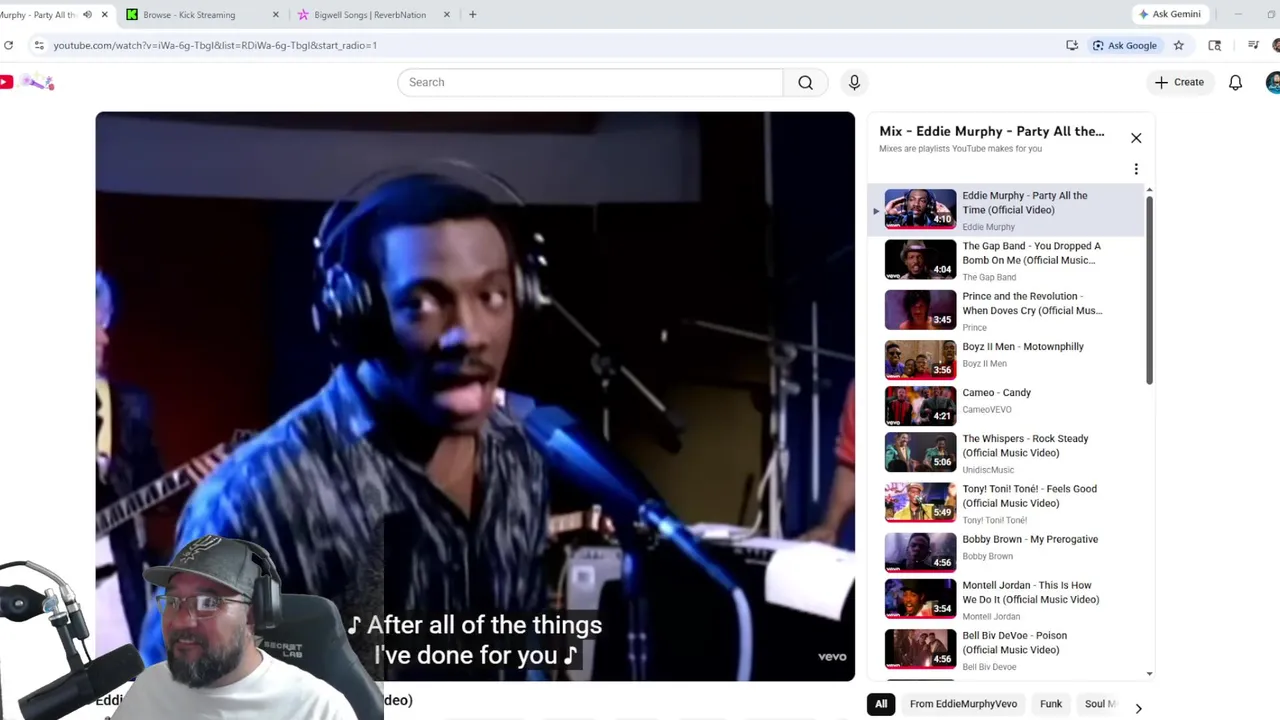Click the playlist panel scrollbar
This screenshot has width=1280, height=720.
point(1149,290)
